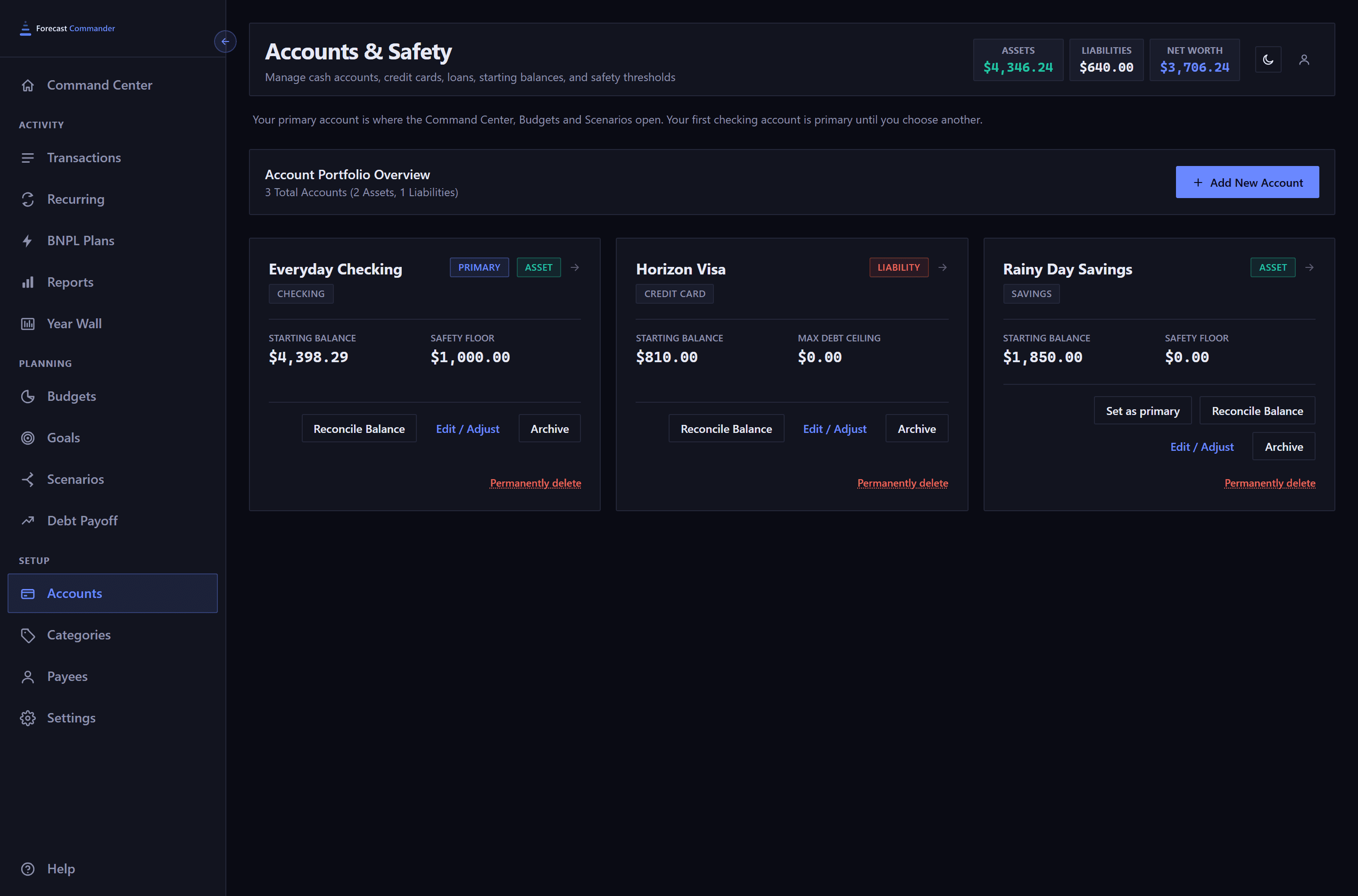Reconcile balance for Everyday Checking
This screenshot has width=1358, height=896.
tap(359, 429)
